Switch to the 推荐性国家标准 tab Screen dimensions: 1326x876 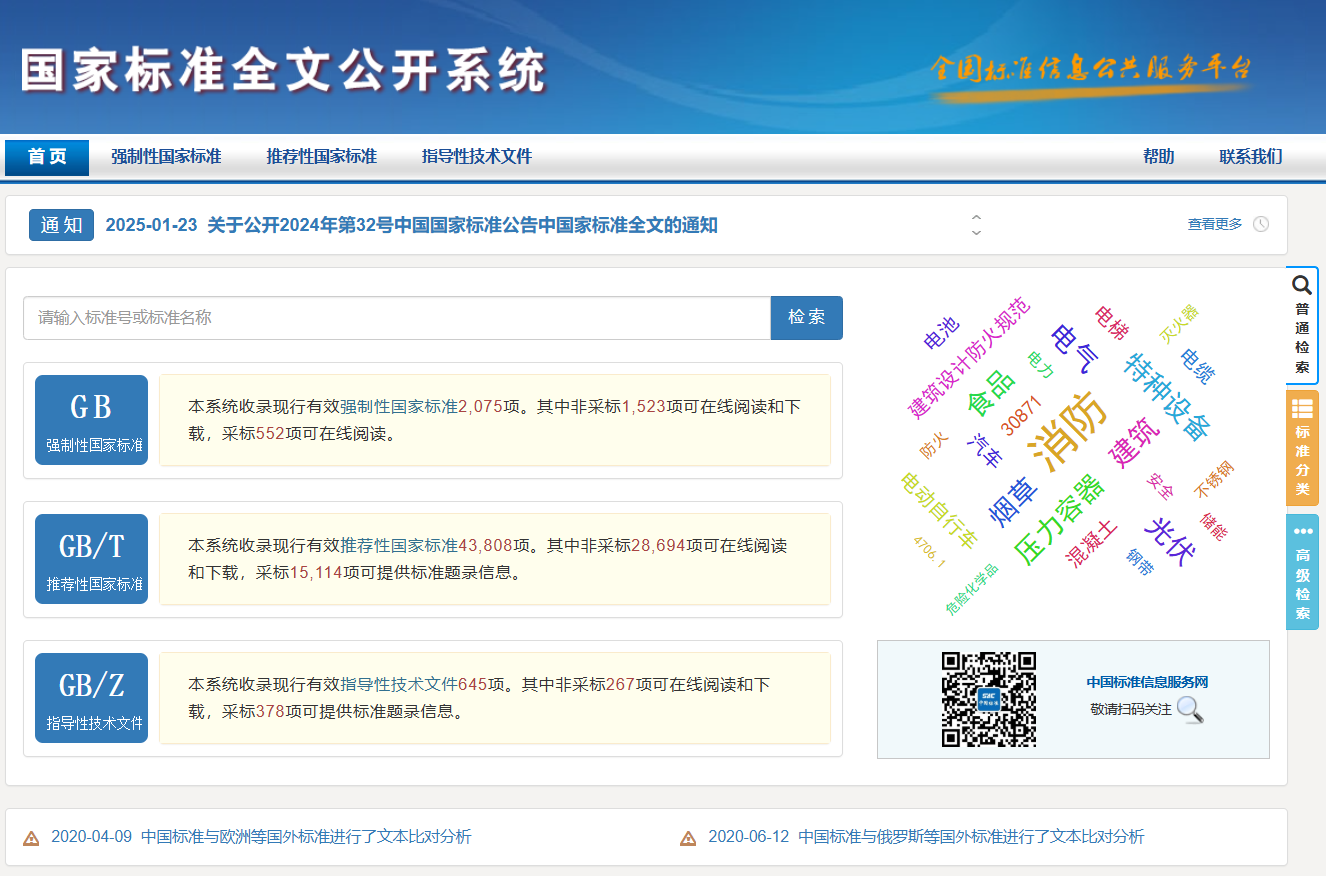click(322, 157)
